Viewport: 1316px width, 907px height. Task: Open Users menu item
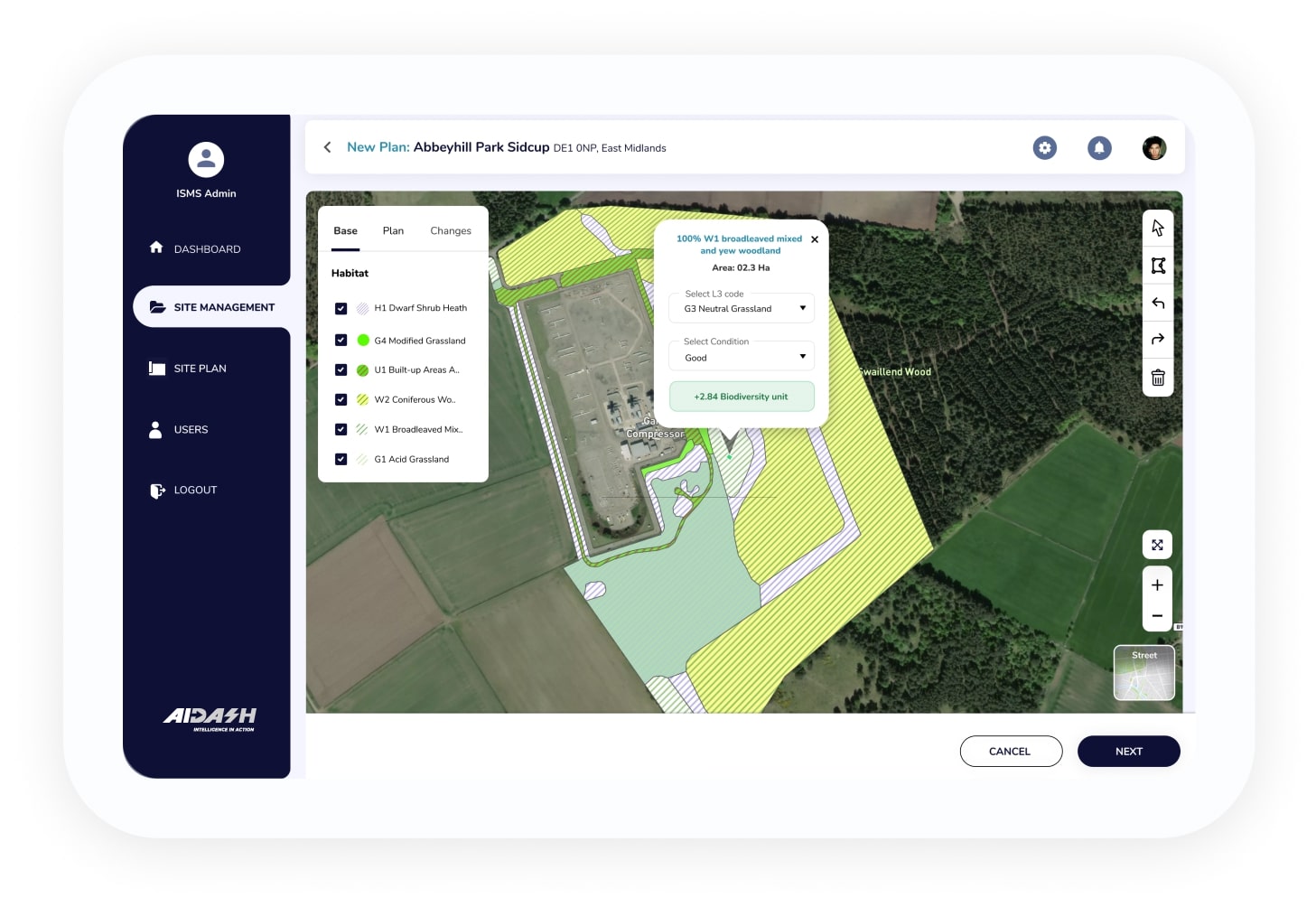click(191, 430)
